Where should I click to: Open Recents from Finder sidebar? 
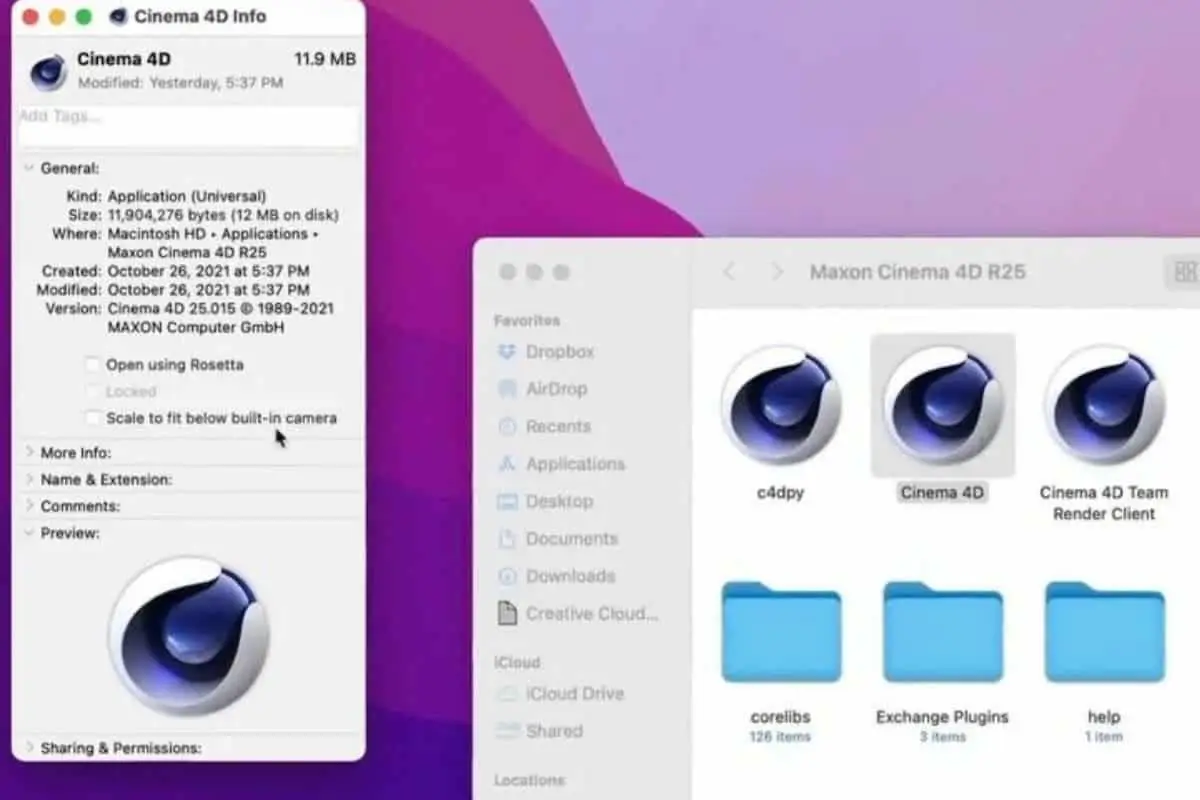click(558, 427)
